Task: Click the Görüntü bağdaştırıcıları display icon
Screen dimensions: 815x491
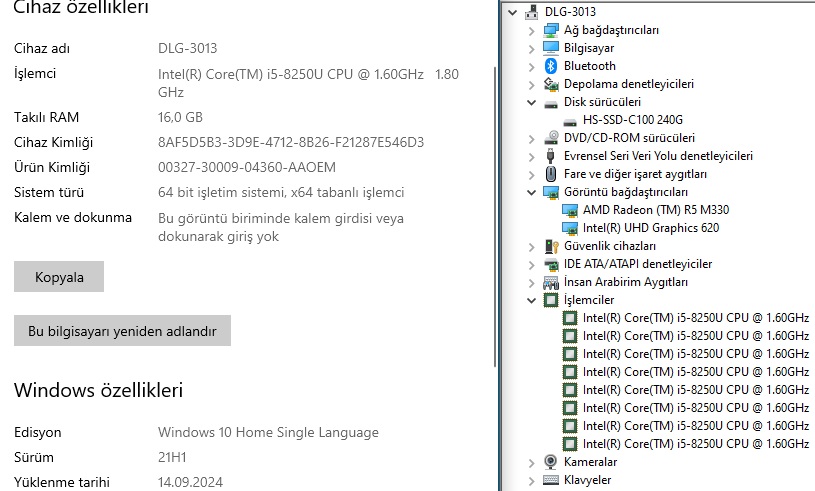Action: click(x=551, y=192)
